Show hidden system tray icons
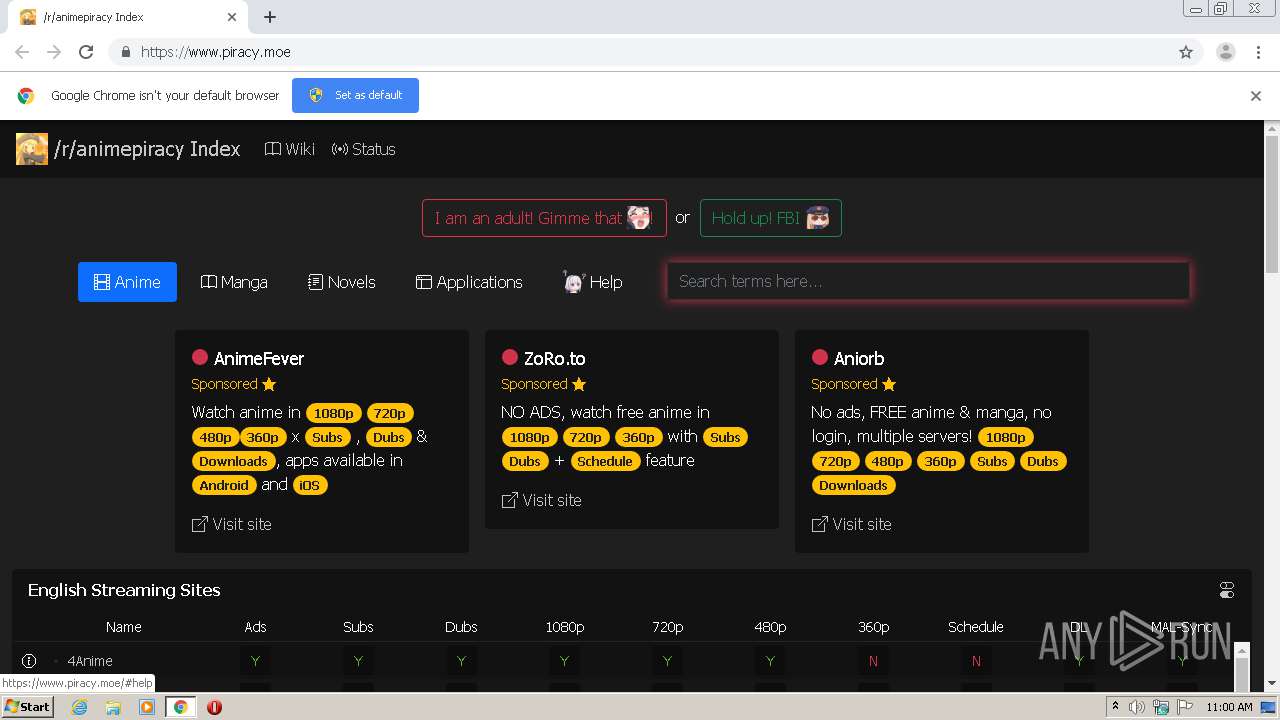The width and height of the screenshot is (1280, 720). 1115,707
